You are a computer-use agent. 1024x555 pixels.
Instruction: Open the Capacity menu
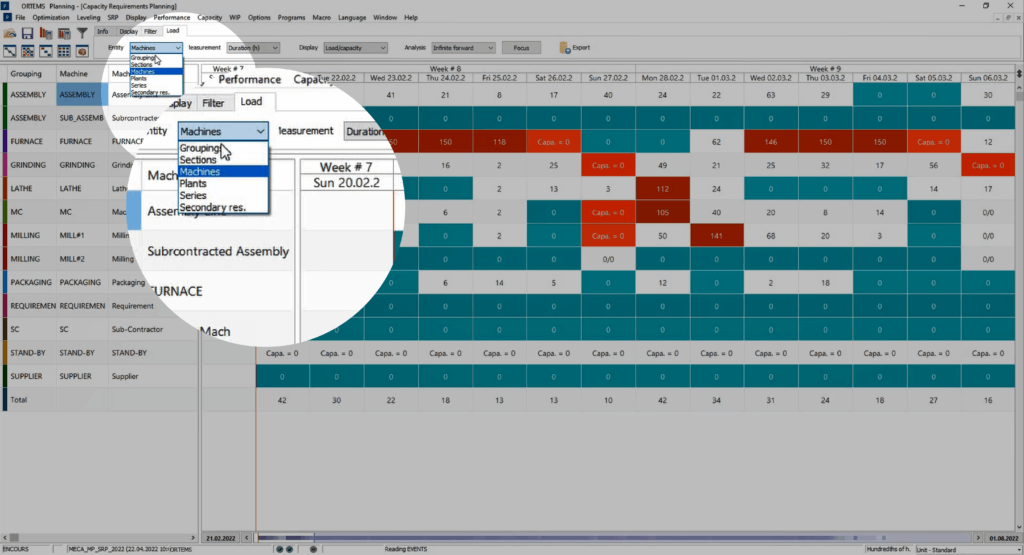[x=209, y=17]
